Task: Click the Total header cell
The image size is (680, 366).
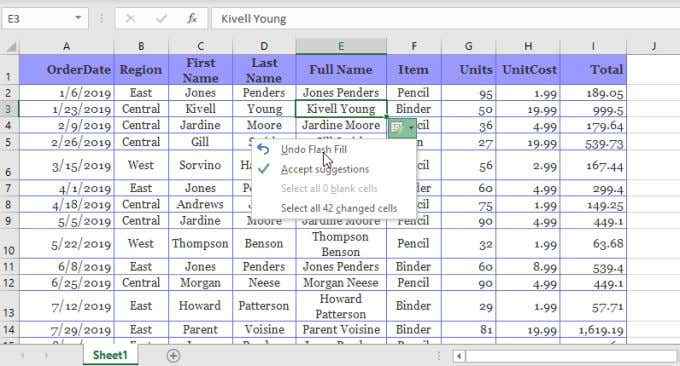Action: tap(593, 69)
